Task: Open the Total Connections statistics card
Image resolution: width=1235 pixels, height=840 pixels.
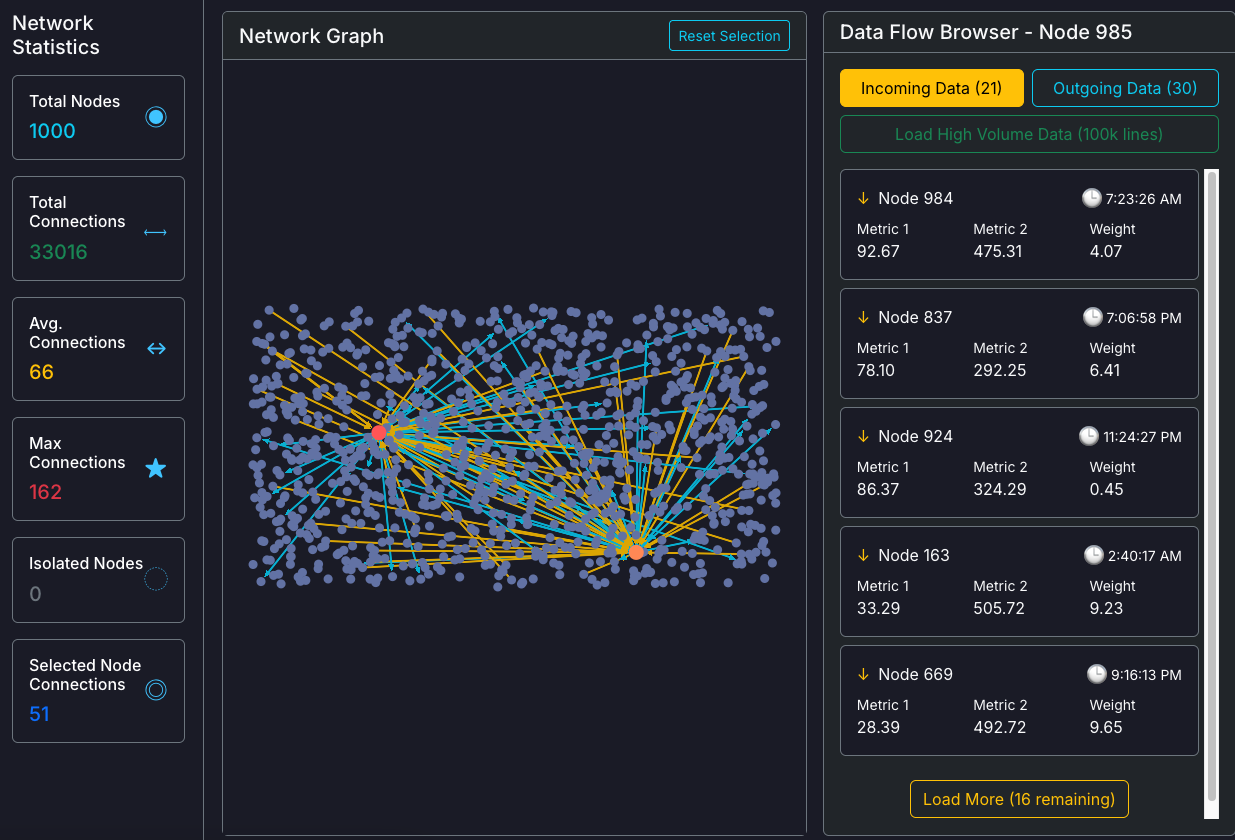Action: [98, 228]
